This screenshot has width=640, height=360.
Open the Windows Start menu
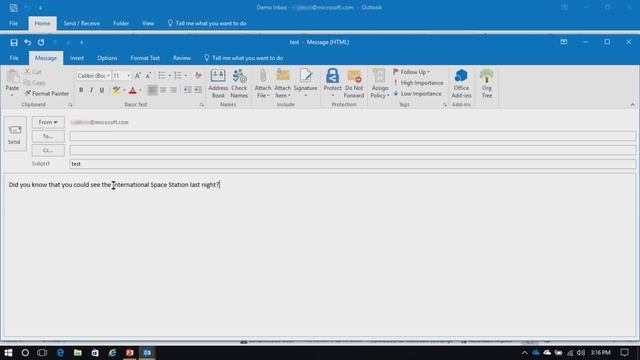8,353
